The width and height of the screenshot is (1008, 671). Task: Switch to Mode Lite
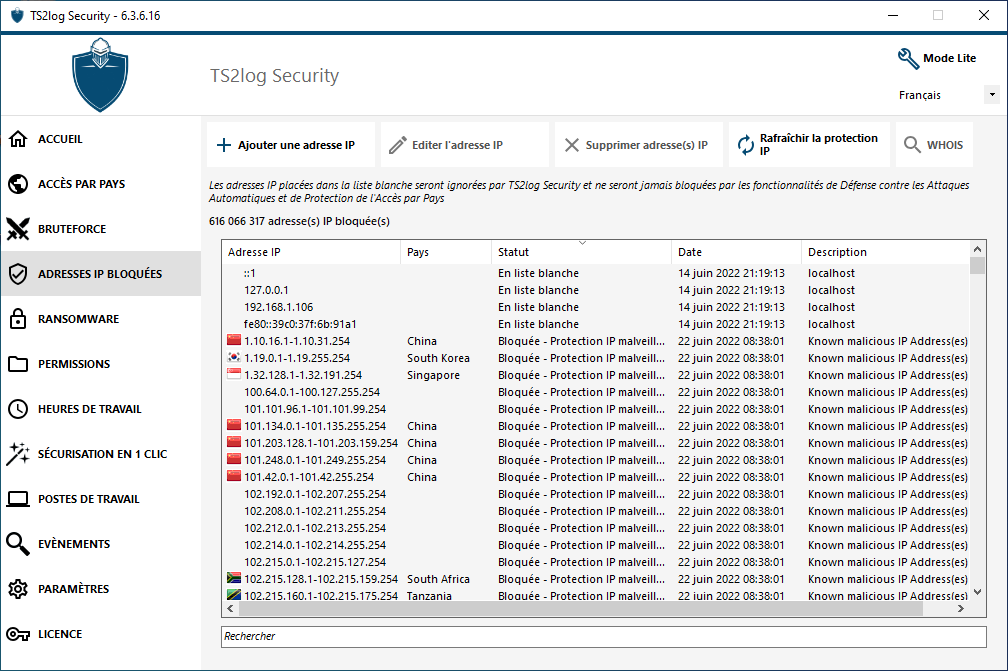[937, 58]
